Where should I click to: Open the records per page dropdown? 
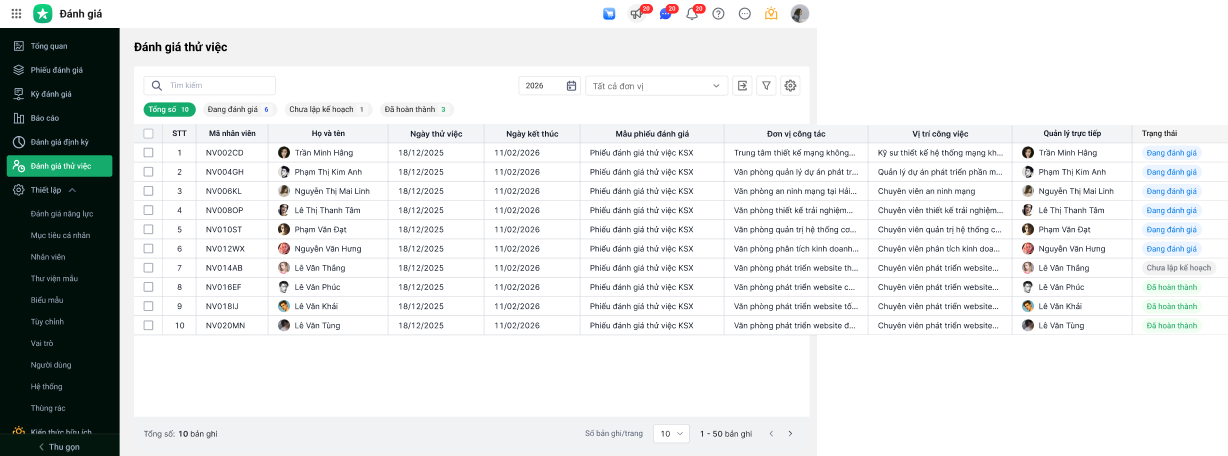click(x=671, y=433)
